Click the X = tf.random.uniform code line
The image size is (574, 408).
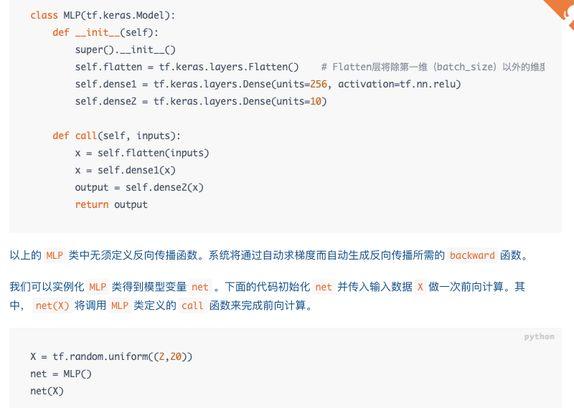(x=111, y=356)
